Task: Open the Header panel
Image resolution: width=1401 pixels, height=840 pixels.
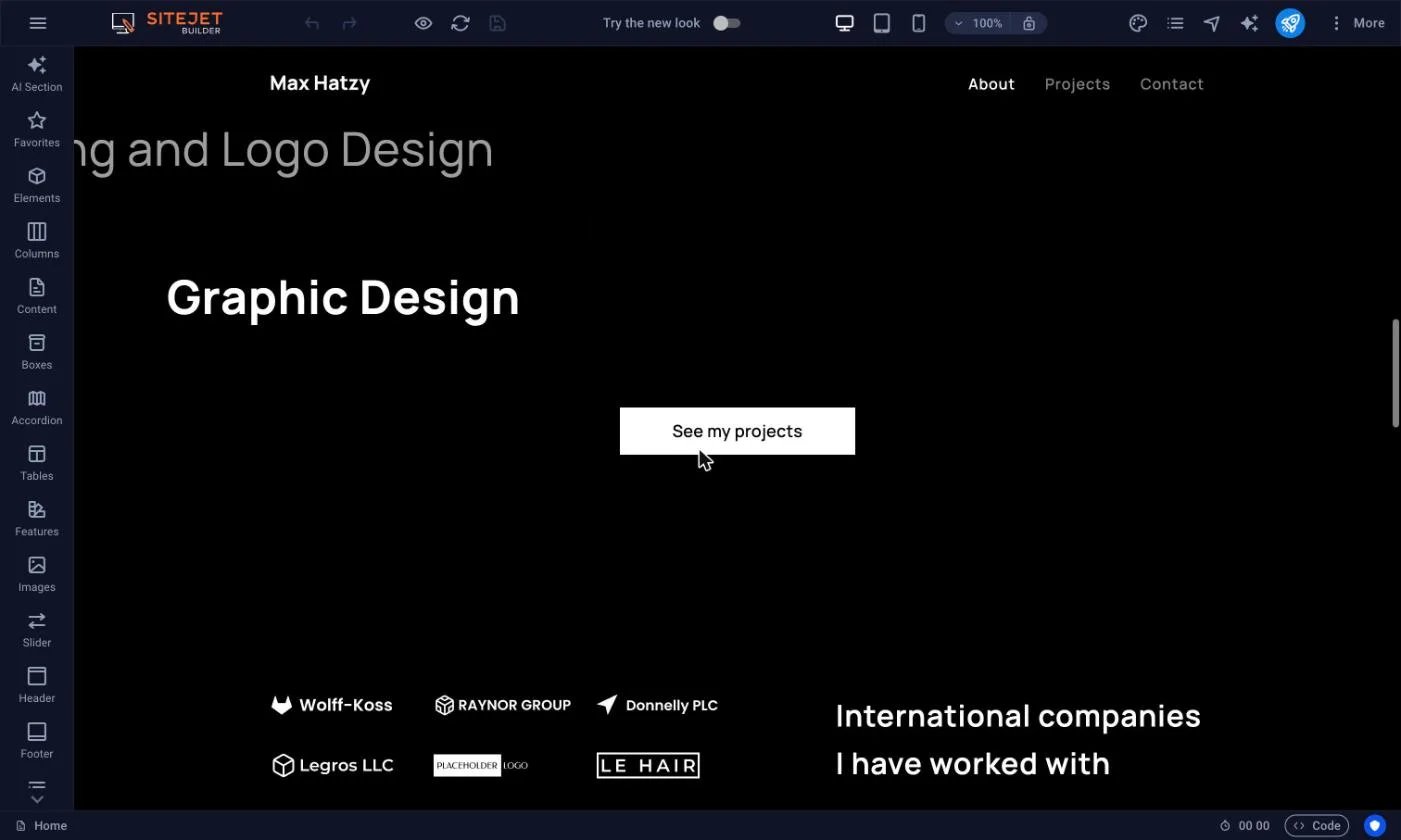Action: (x=37, y=686)
